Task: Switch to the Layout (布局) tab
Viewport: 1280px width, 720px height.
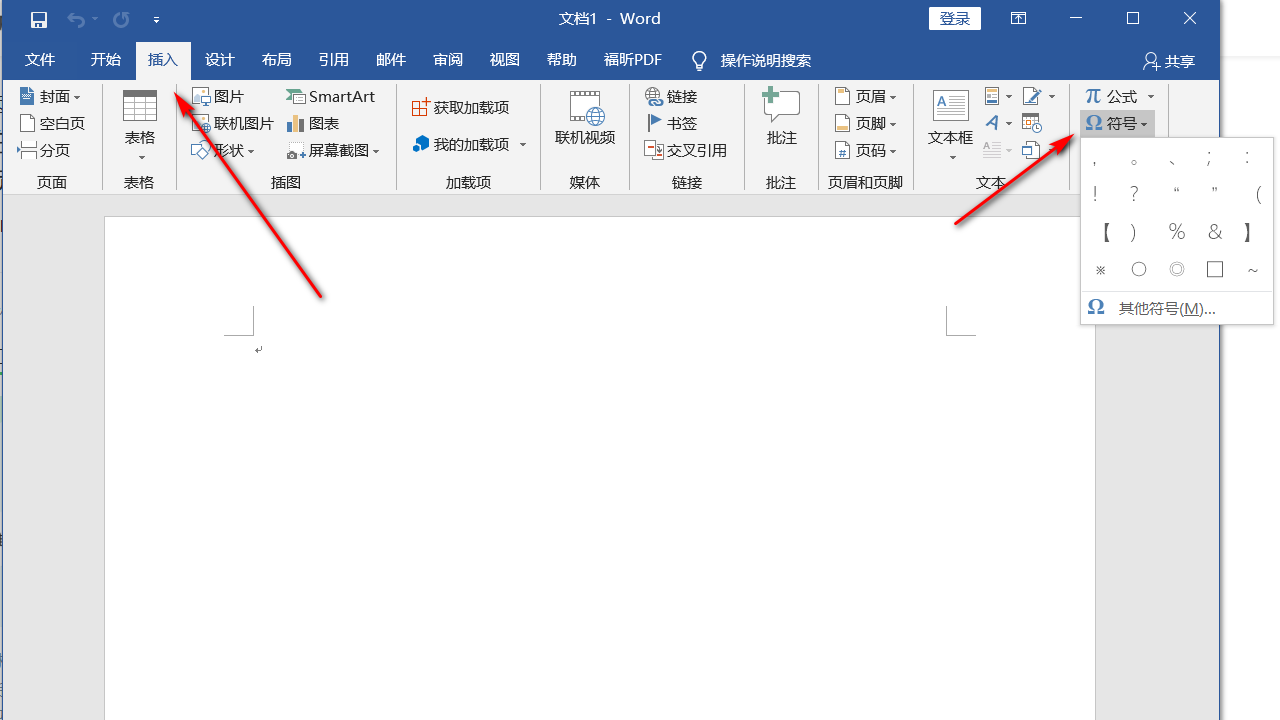Action: point(277,60)
